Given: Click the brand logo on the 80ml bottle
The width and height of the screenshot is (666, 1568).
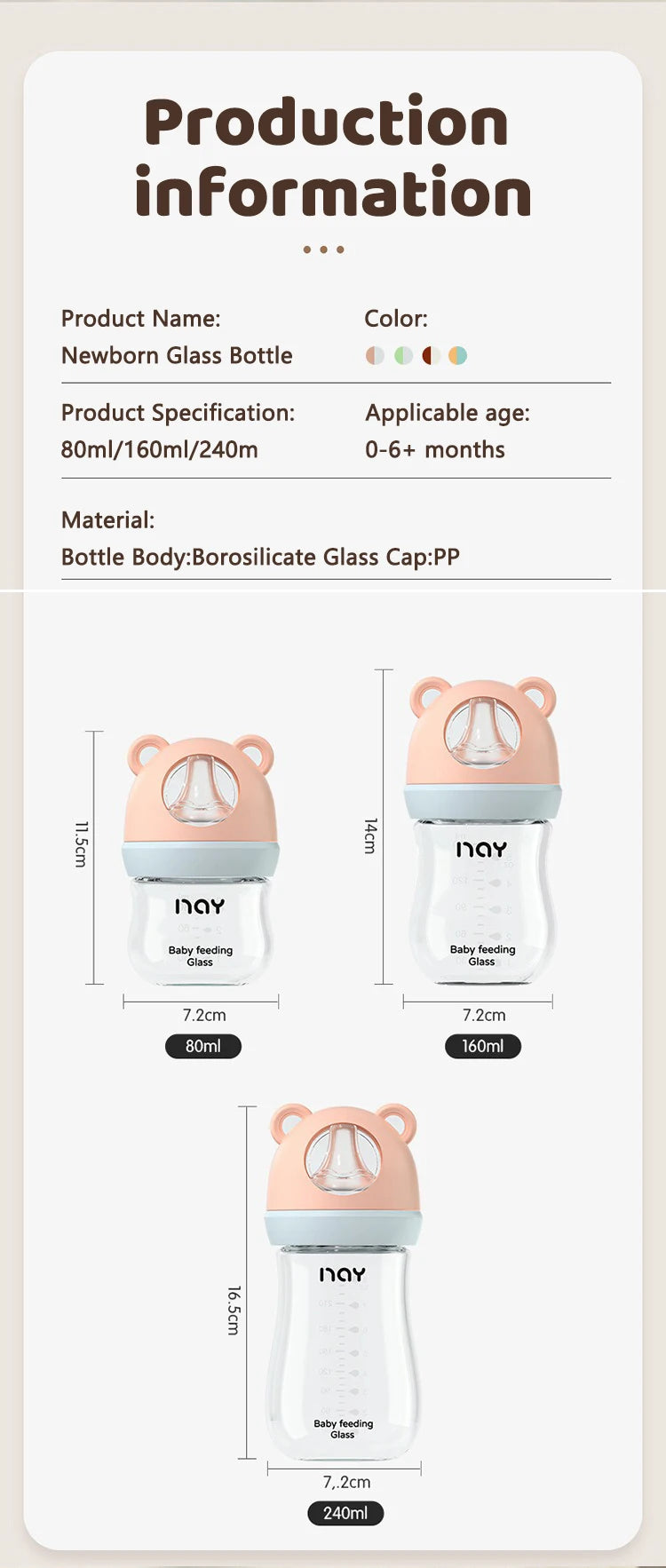Looking at the screenshot, I should coord(200,907).
